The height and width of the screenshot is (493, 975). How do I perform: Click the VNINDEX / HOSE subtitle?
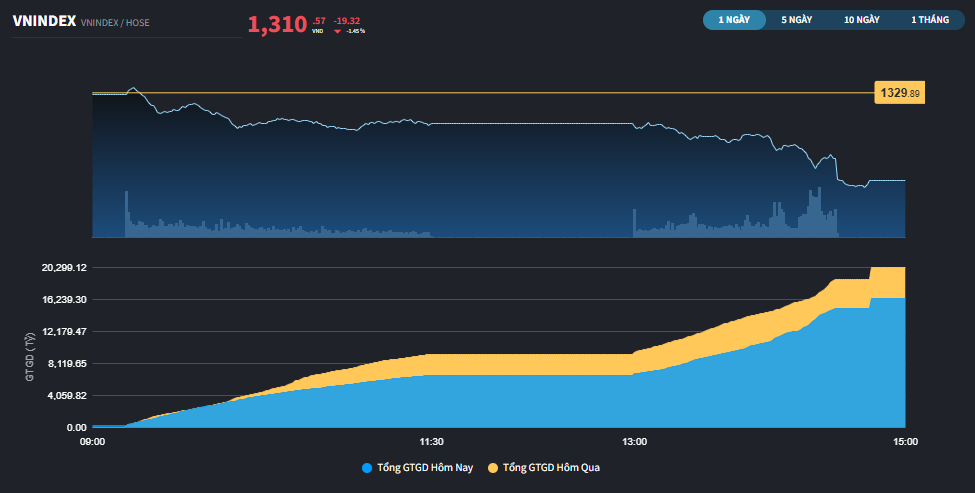[x=115, y=22]
